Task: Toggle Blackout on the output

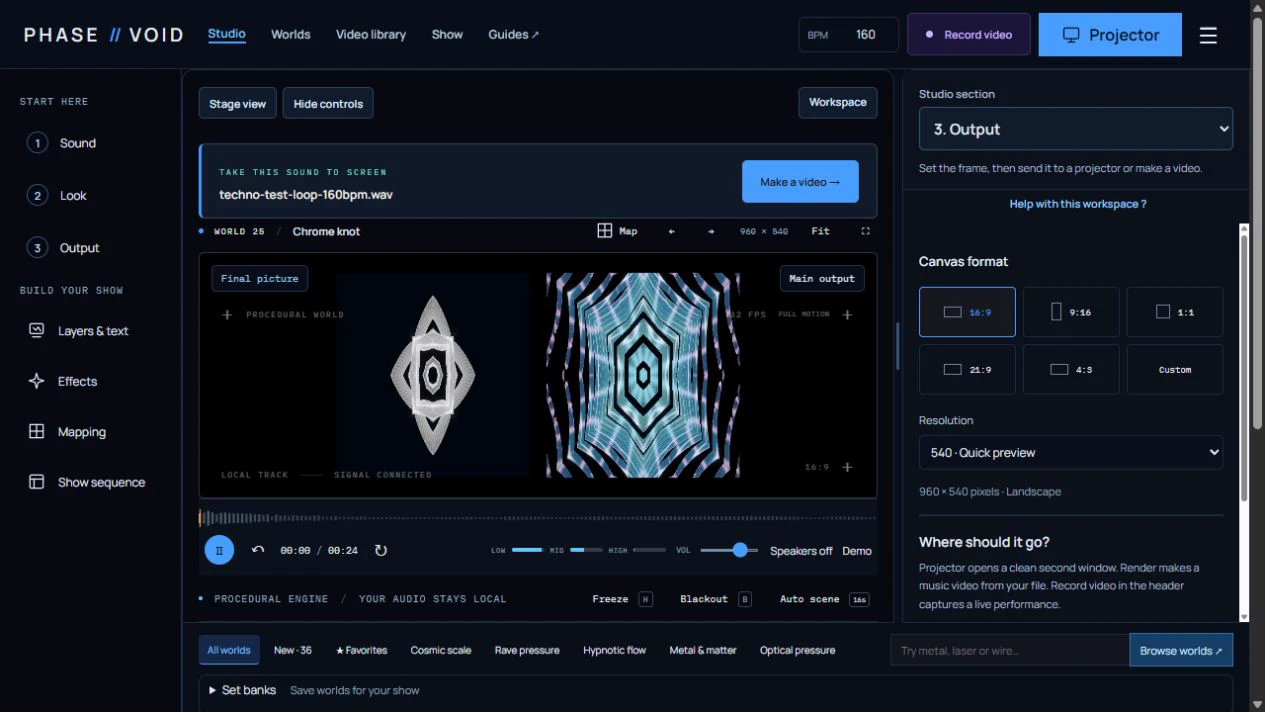Action: [715, 599]
